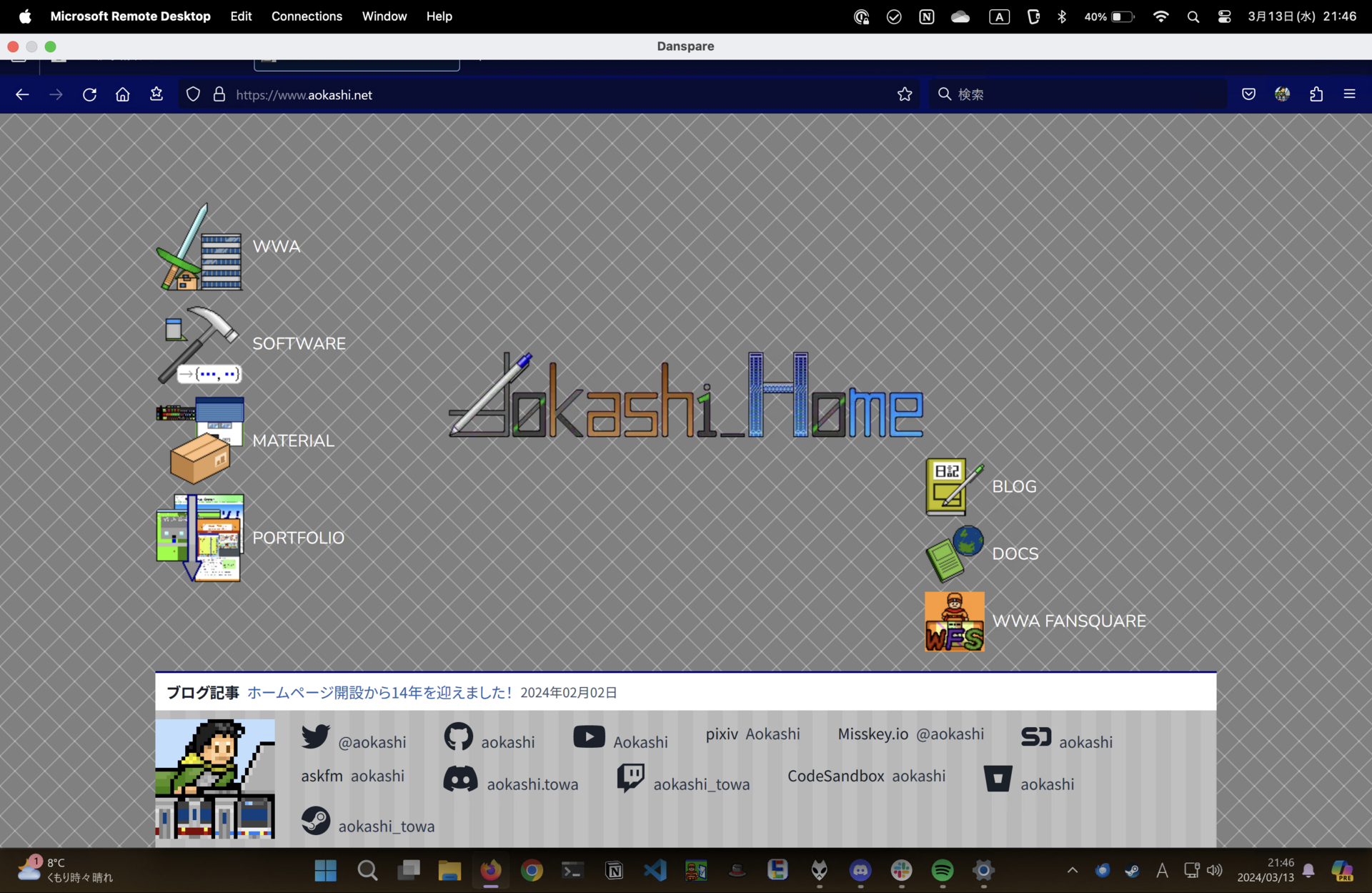Screen dimensions: 1372x893
Task: Click the Discord aokashi.towa icon
Action: 461,779
